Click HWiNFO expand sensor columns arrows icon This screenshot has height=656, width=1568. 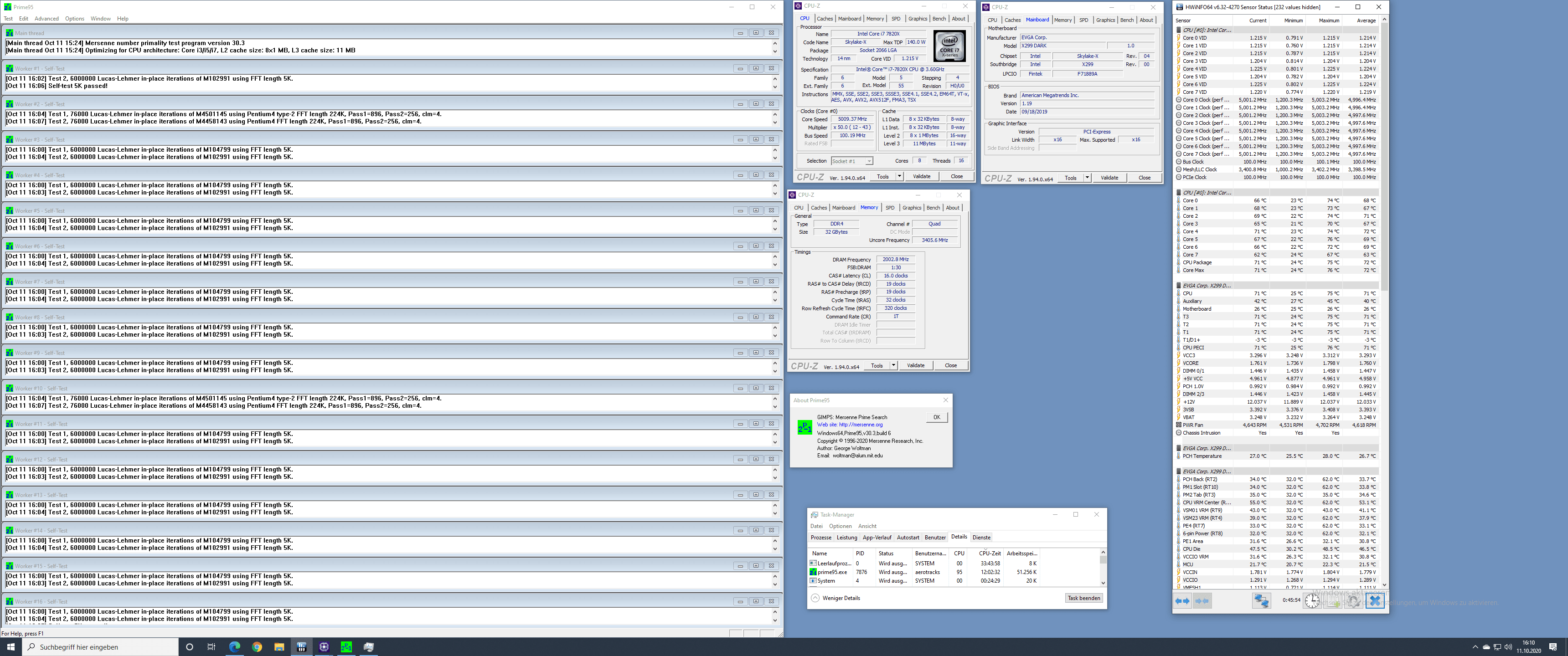1182,600
